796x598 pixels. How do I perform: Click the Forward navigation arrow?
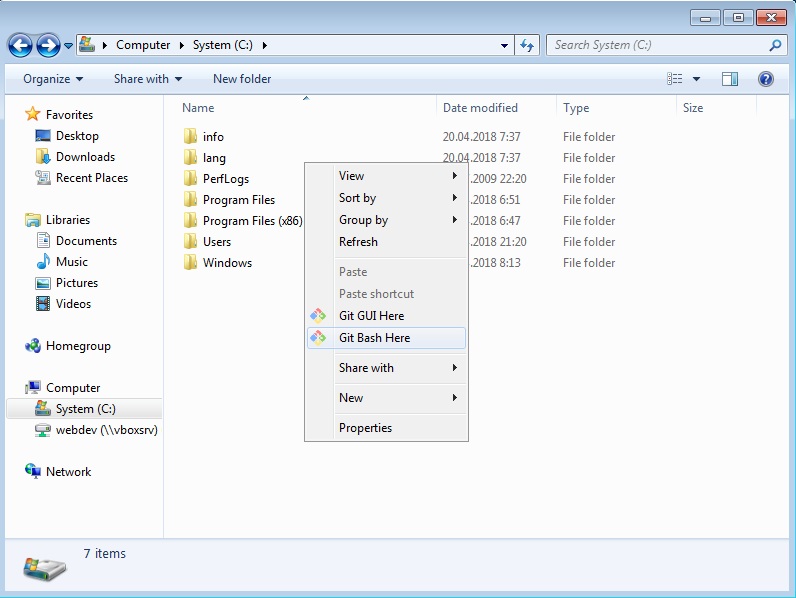tap(48, 46)
